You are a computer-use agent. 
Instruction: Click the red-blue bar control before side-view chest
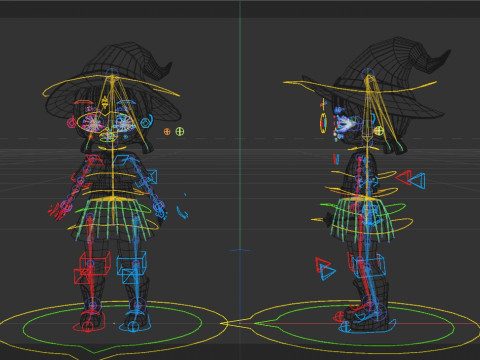point(336,159)
